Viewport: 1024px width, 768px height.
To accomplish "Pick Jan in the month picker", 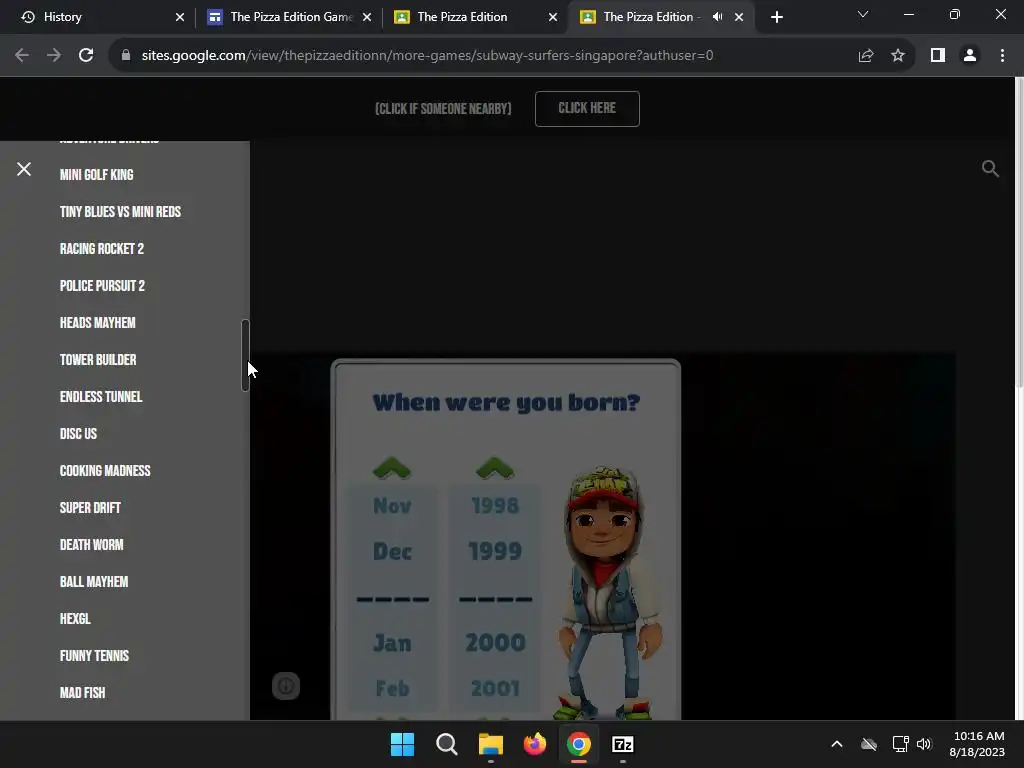I will 392,643.
